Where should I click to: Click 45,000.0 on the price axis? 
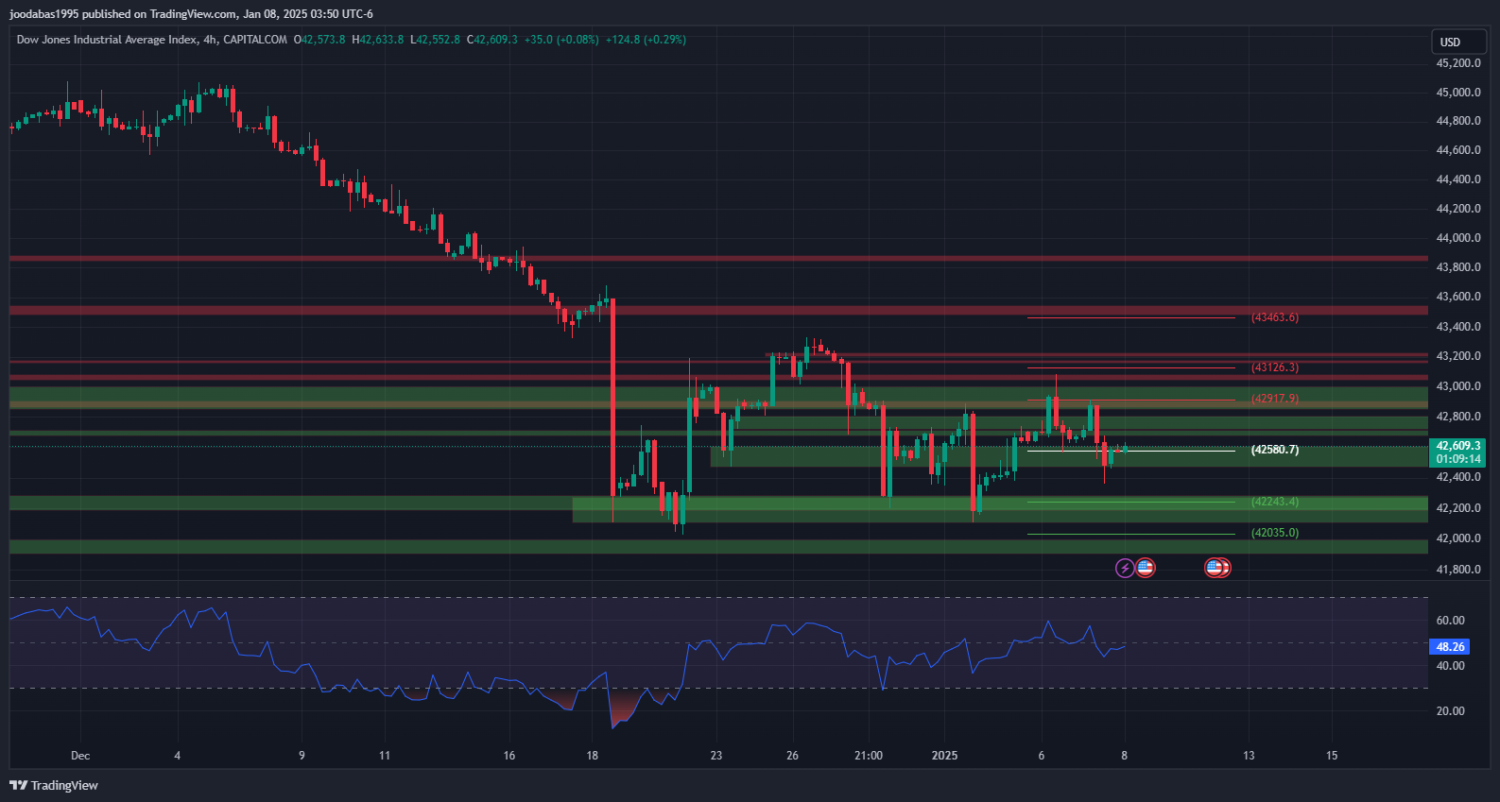[x=1458, y=92]
